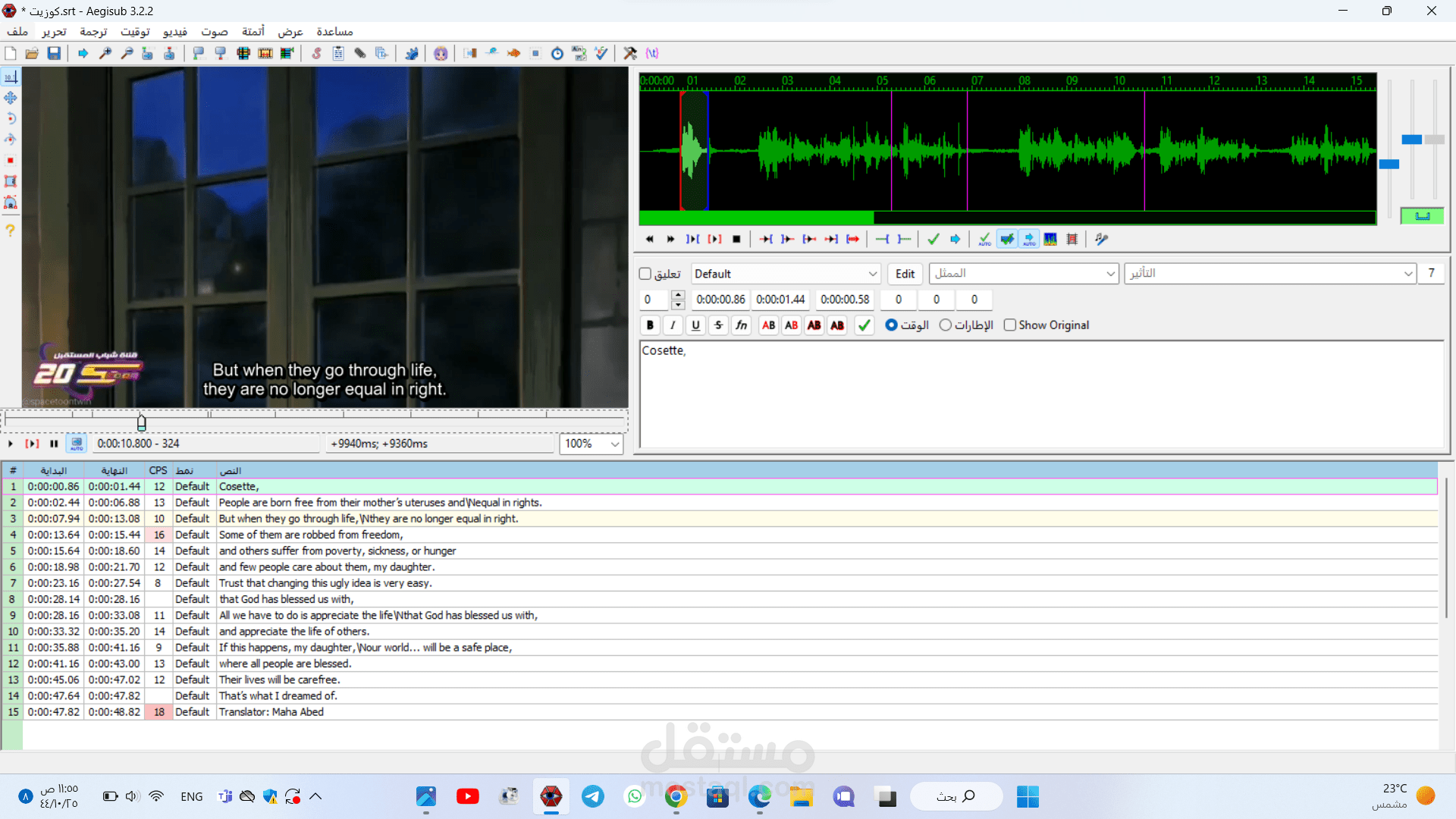The width and height of the screenshot is (1456, 819).
Task: Stop audio playback in the audio toolbar
Action: point(736,239)
